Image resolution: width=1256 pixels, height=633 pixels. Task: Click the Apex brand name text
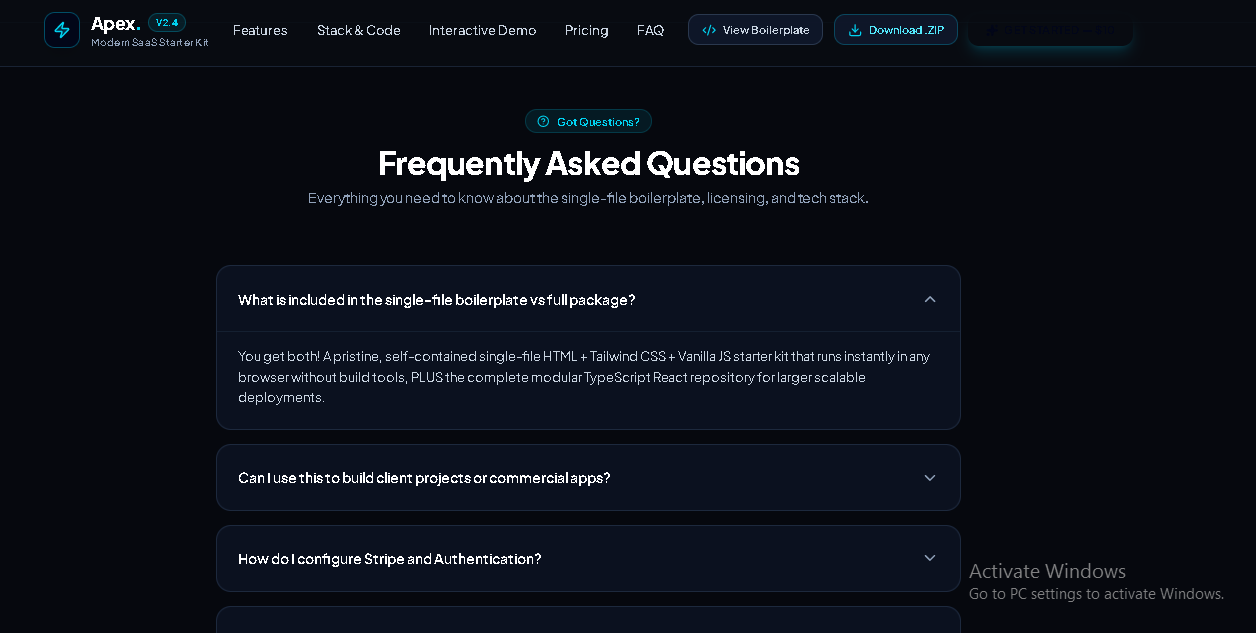(116, 23)
